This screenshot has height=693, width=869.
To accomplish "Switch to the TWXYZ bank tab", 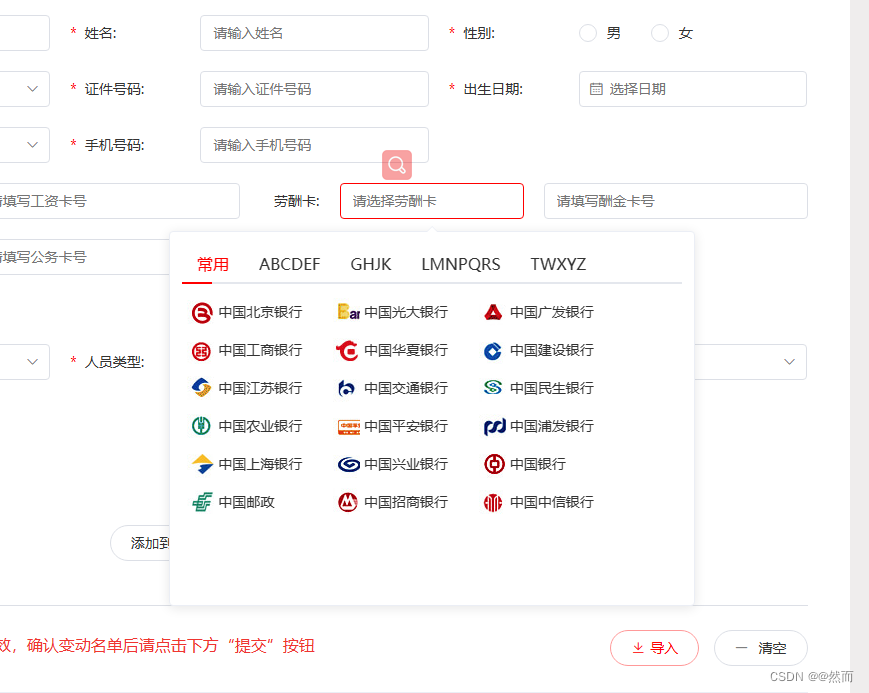I will pyautogui.click(x=558, y=264).
